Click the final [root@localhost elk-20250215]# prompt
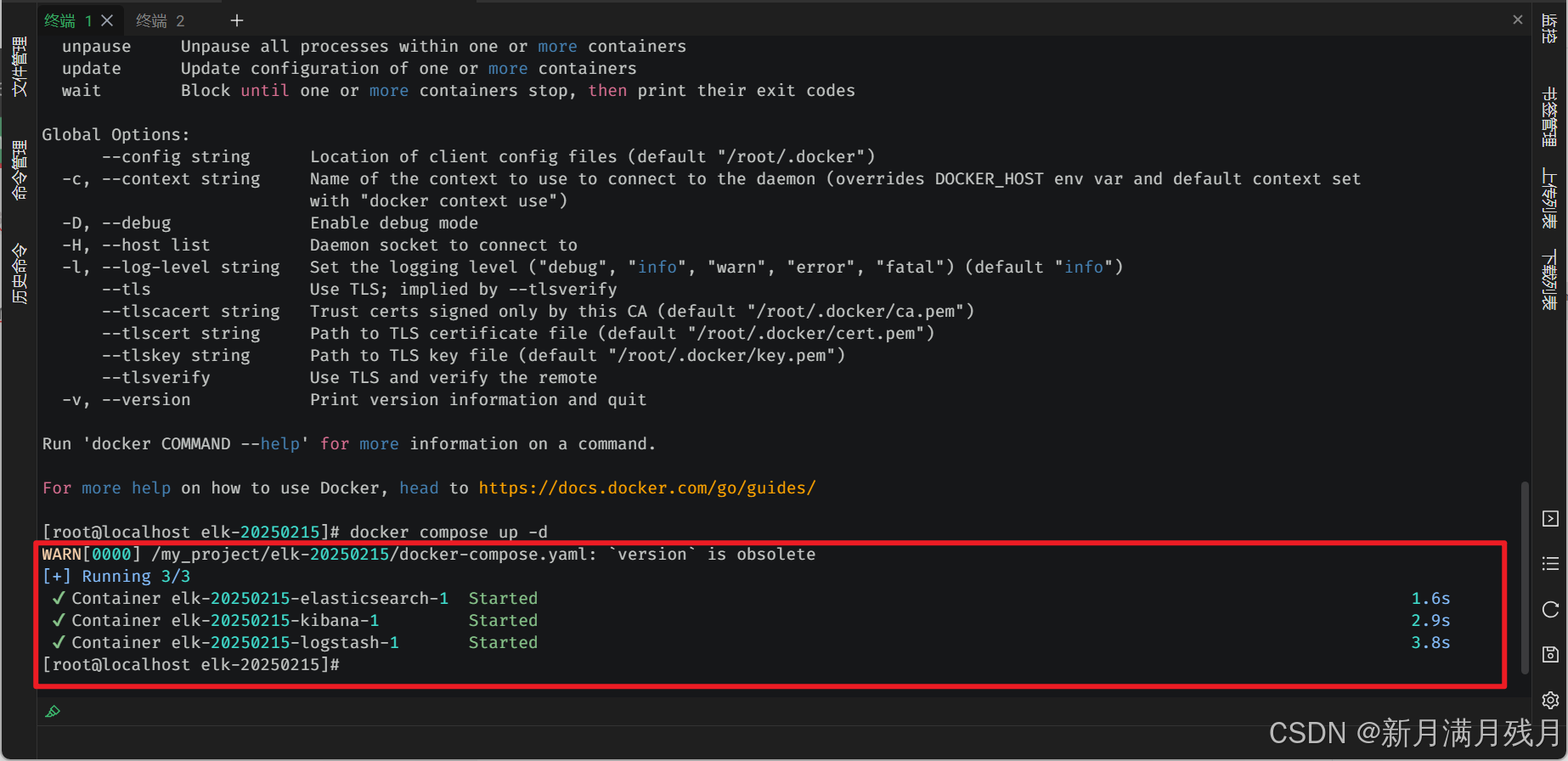 pos(191,664)
